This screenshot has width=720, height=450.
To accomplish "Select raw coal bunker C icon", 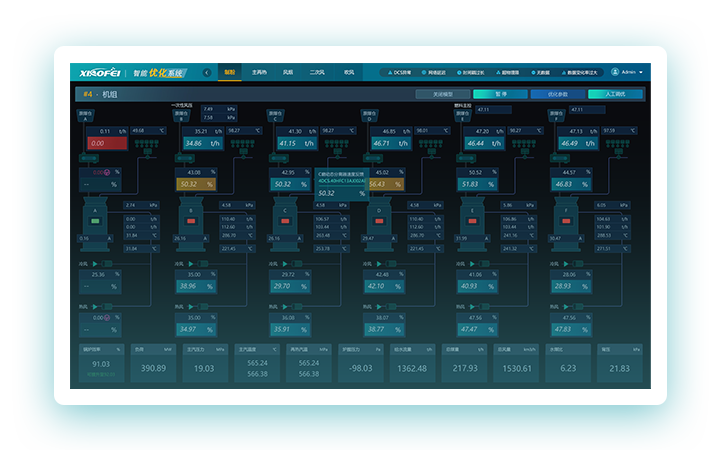I will 275,115.
